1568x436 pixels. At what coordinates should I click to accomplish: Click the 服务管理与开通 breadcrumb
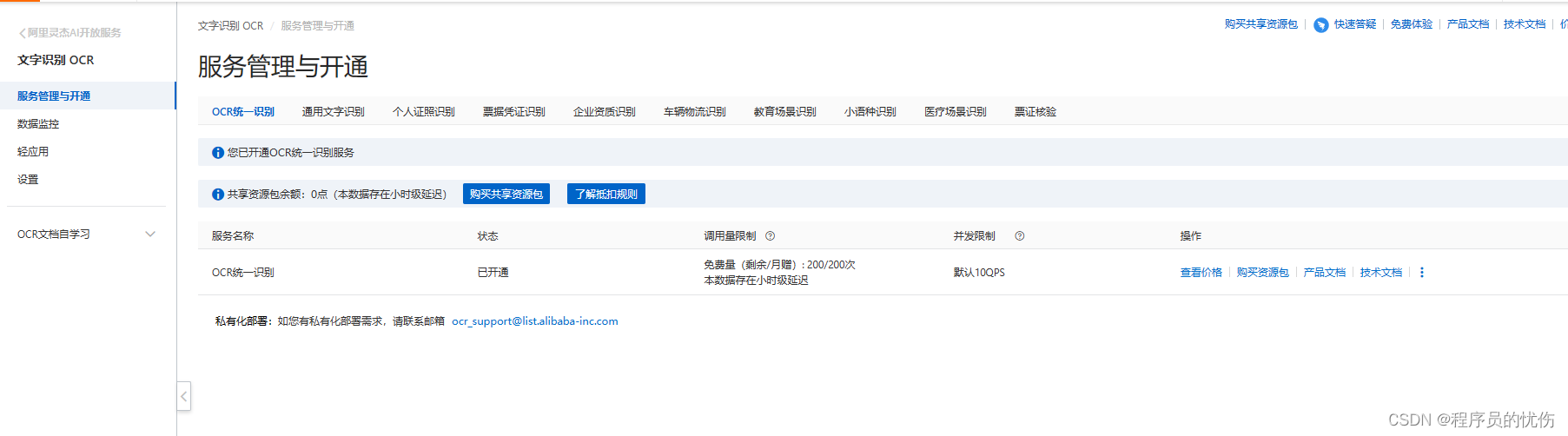pyautogui.click(x=317, y=26)
